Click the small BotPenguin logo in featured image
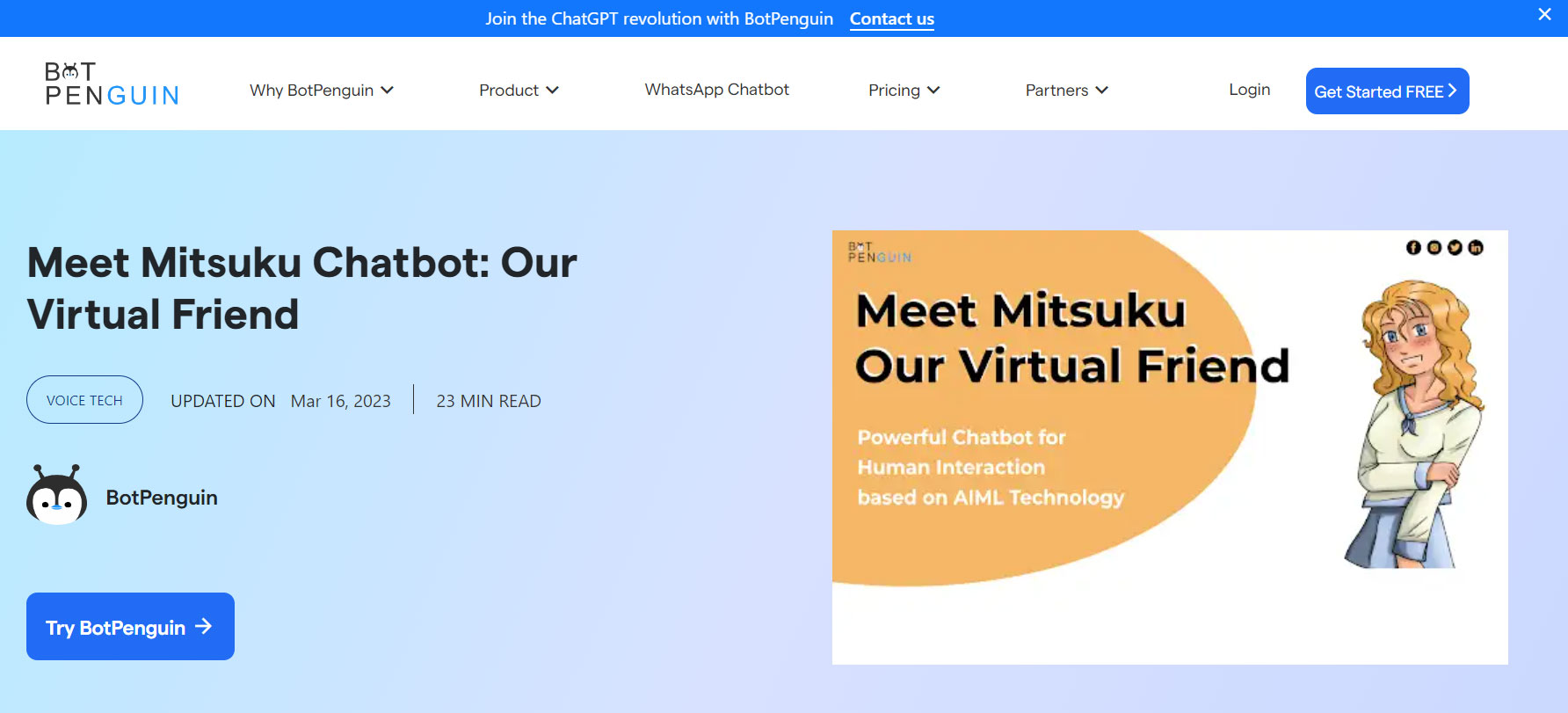Screen dimensions: 1568x713 880,252
